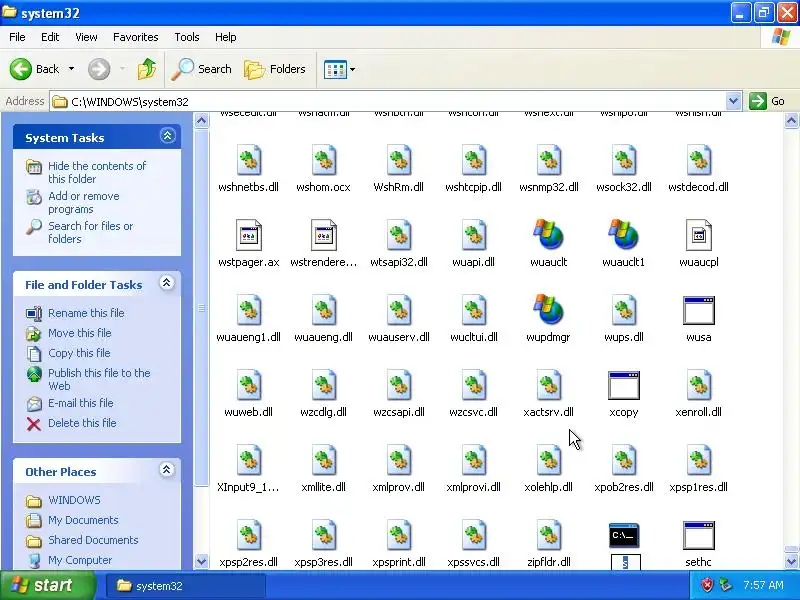Select the wuaucpl control panel file
This screenshot has height=600, width=800.
coord(698,235)
